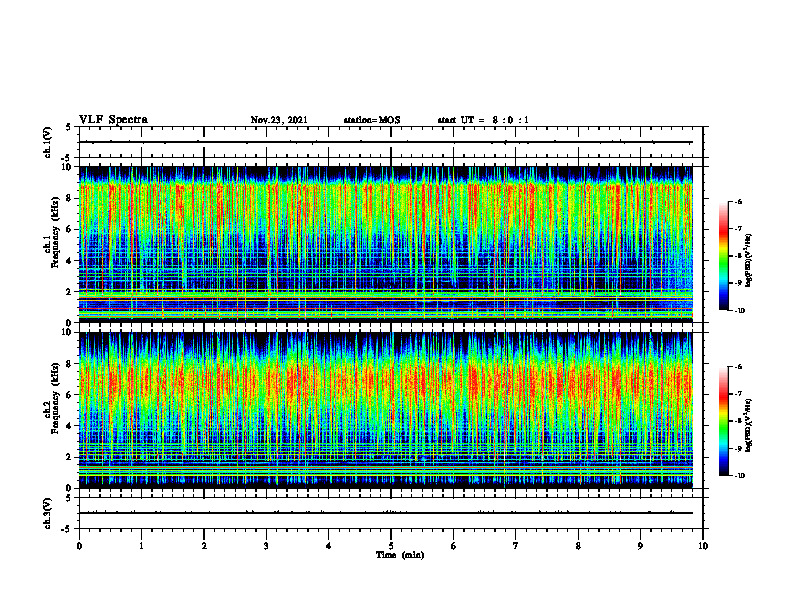The height and width of the screenshot is (612, 792).
Task: Click the ch.1 frequency tick label "6"
Action: 69,230
